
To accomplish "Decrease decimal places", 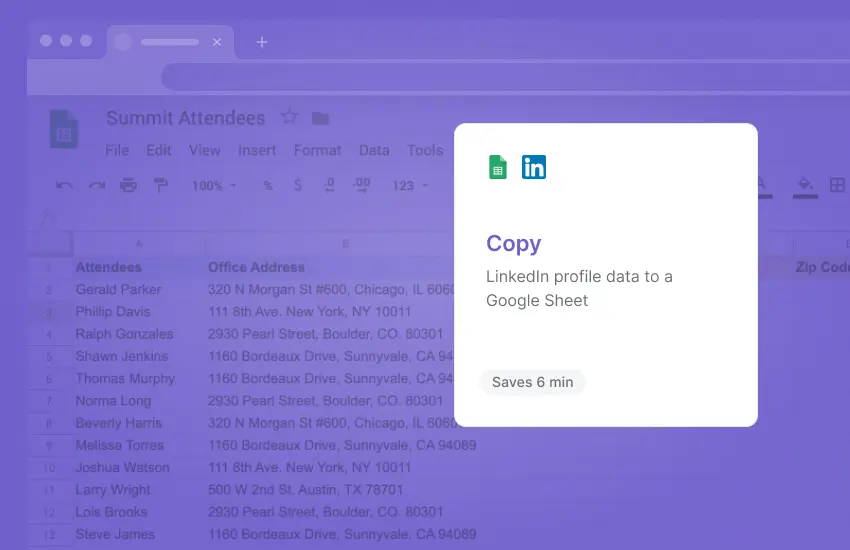I will click(329, 185).
